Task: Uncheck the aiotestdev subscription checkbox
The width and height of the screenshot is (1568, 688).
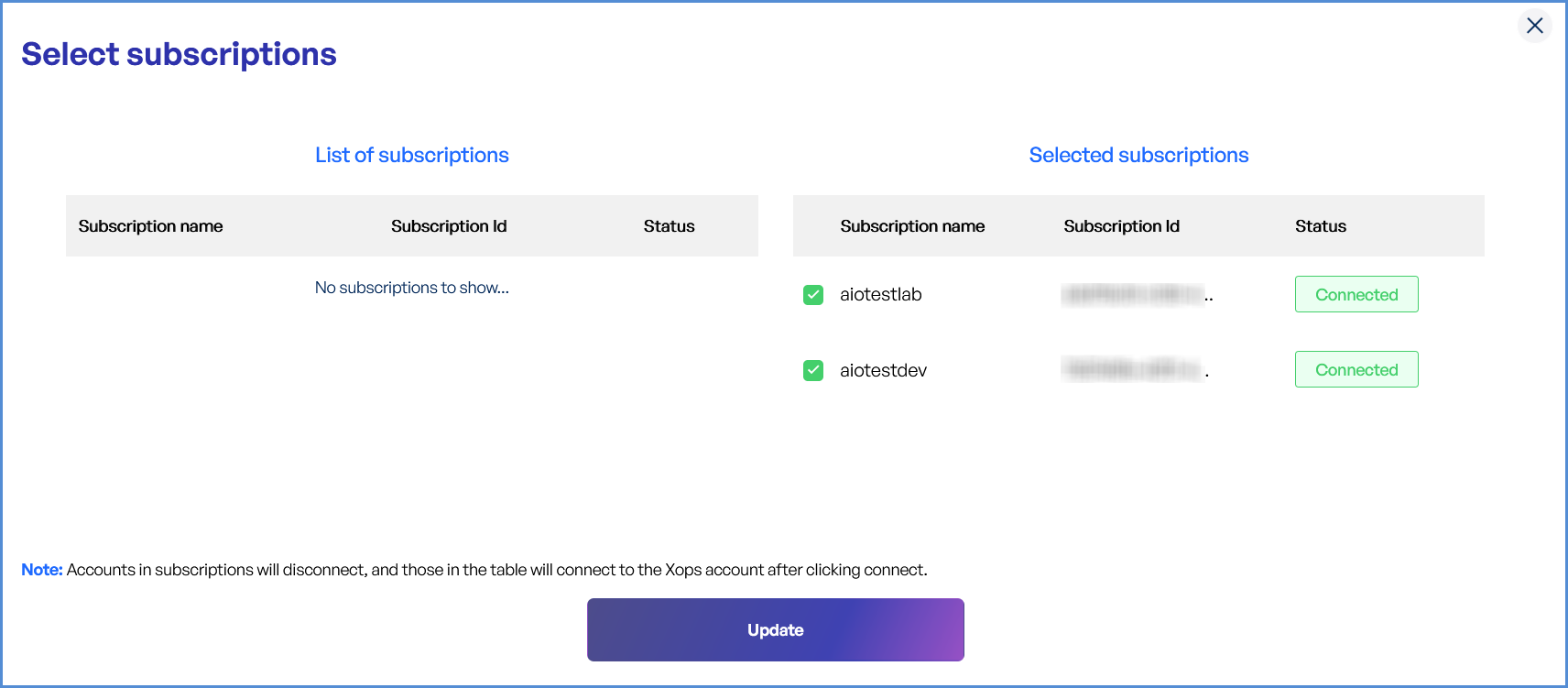Action: tap(813, 370)
